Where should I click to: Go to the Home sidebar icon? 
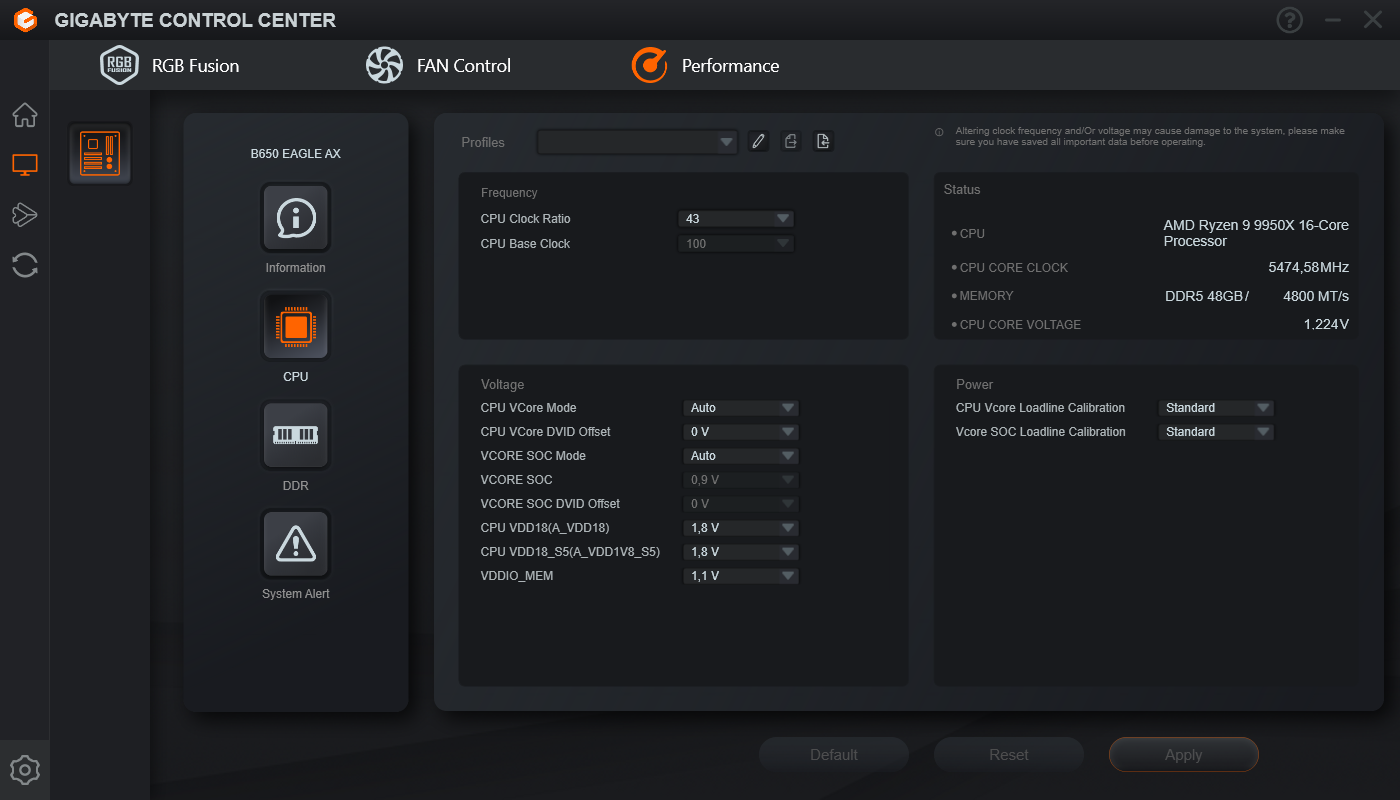25,115
